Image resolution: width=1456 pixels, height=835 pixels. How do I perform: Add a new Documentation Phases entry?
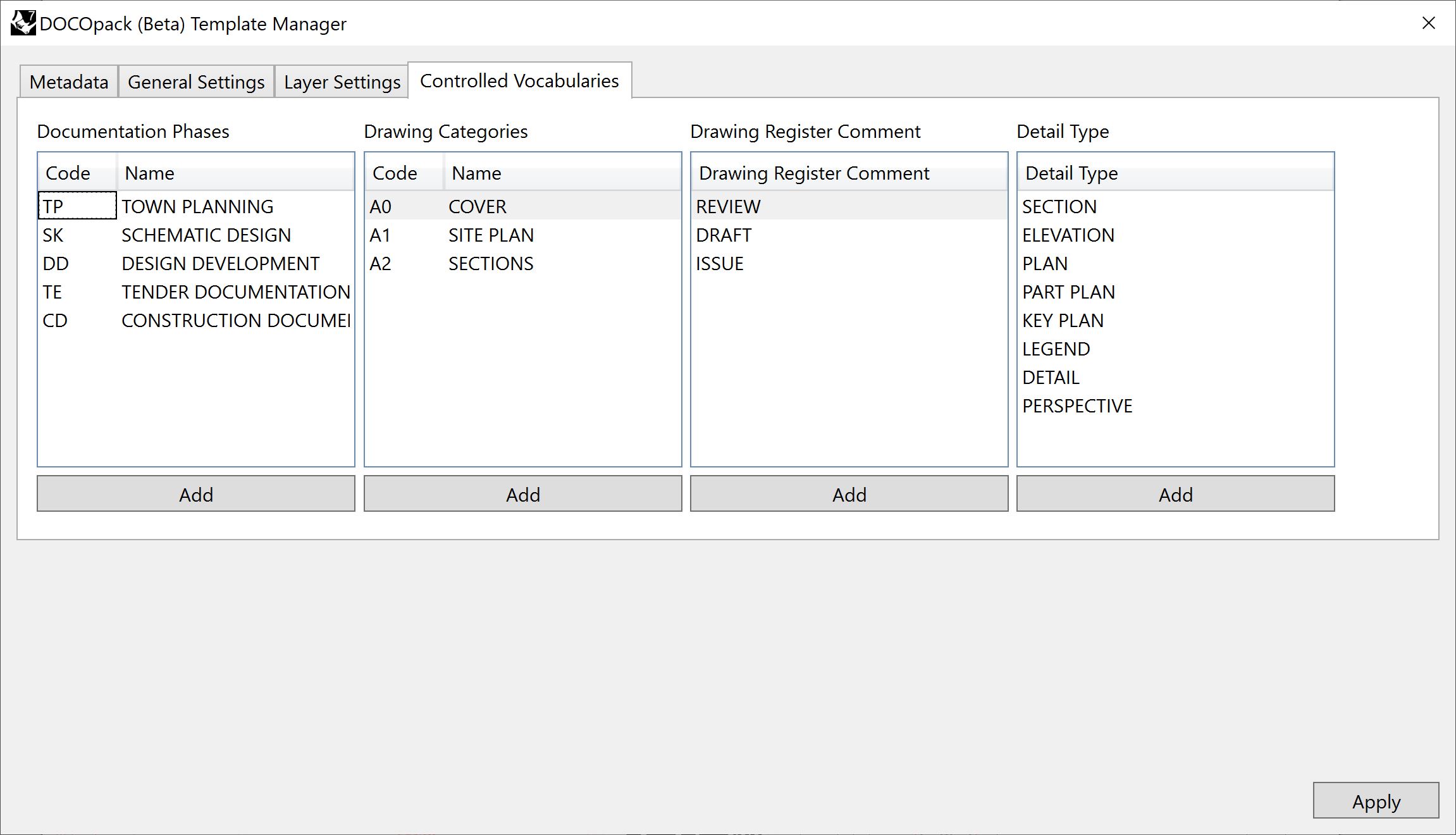(196, 494)
